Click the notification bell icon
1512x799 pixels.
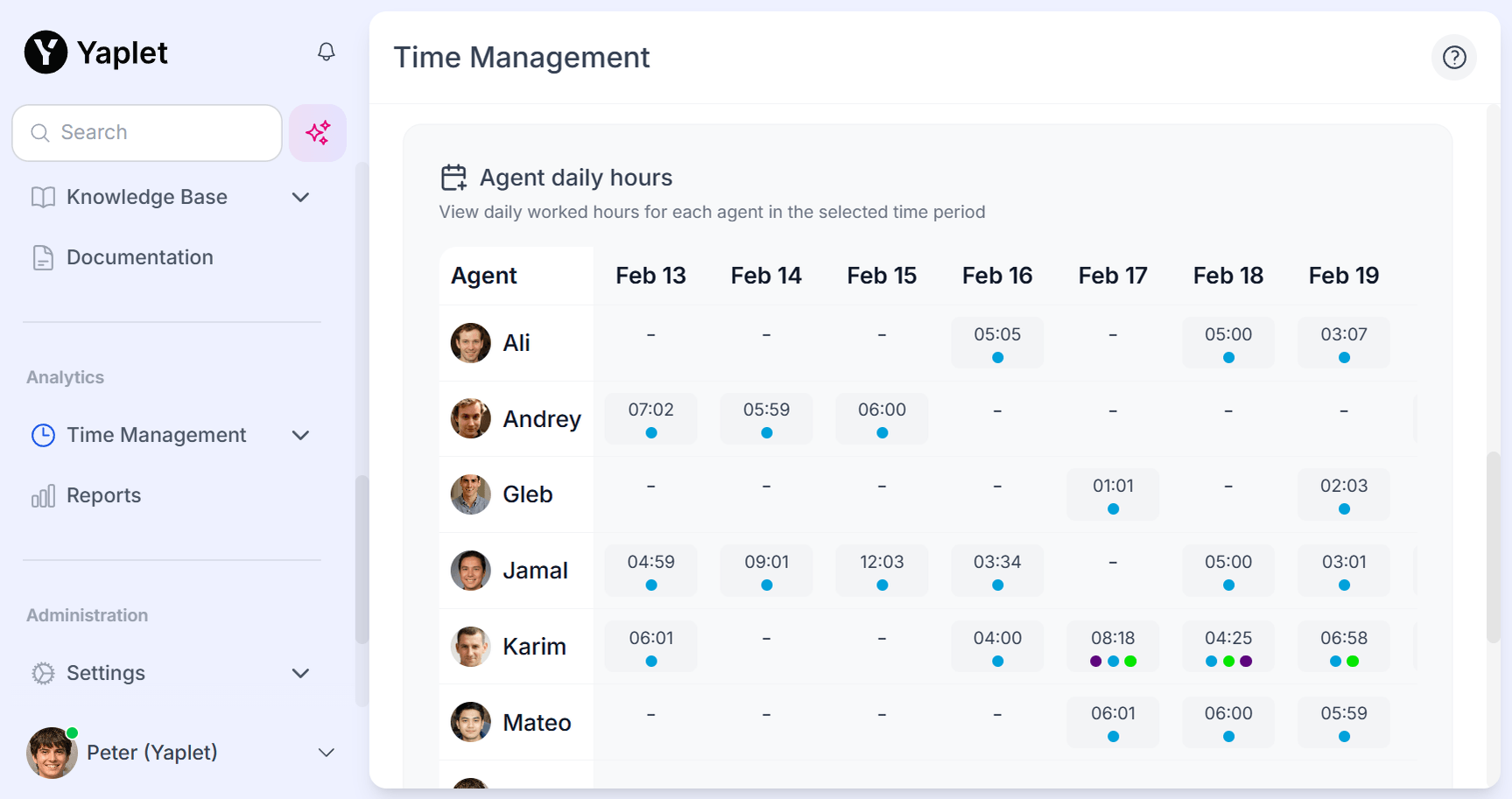326,53
